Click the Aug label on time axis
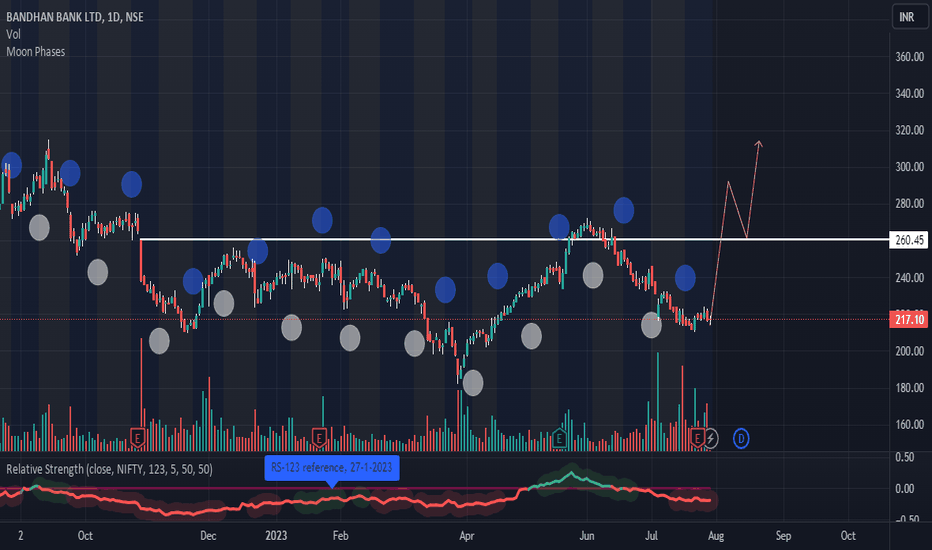 click(716, 536)
